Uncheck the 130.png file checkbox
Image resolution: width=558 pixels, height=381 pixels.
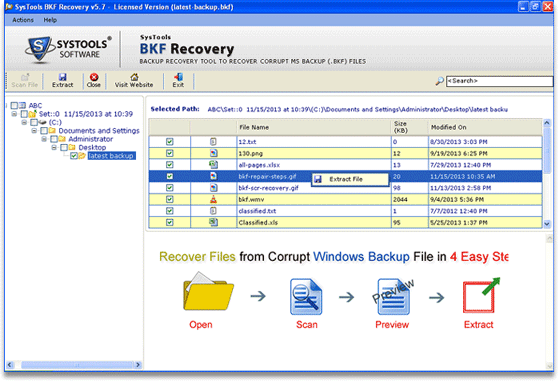click(170, 153)
